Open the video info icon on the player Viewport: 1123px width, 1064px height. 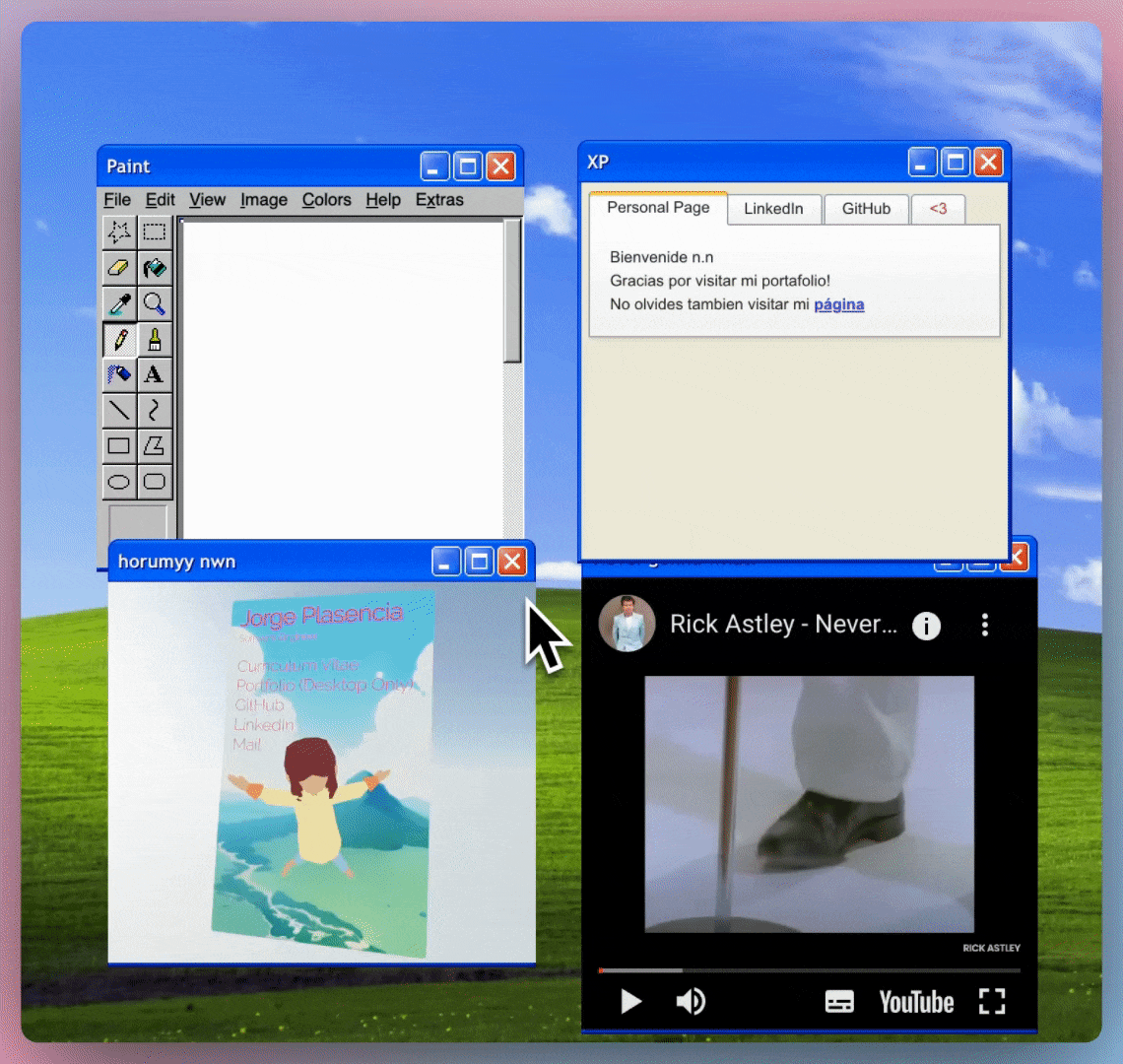click(926, 625)
